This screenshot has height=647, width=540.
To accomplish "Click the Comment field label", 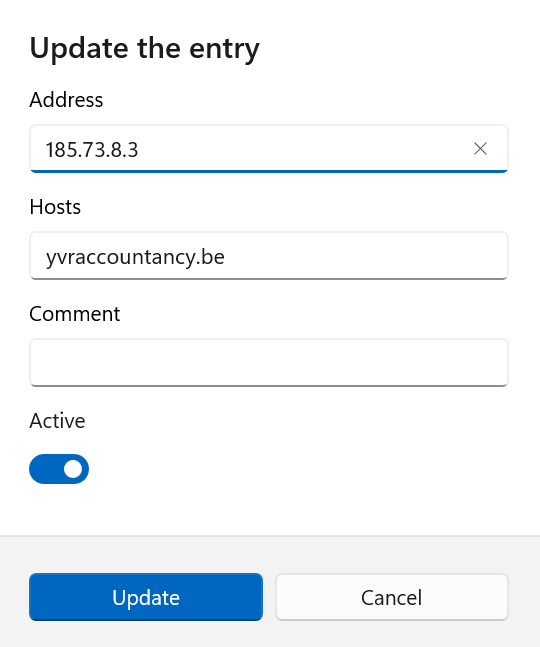I will tap(75, 314).
